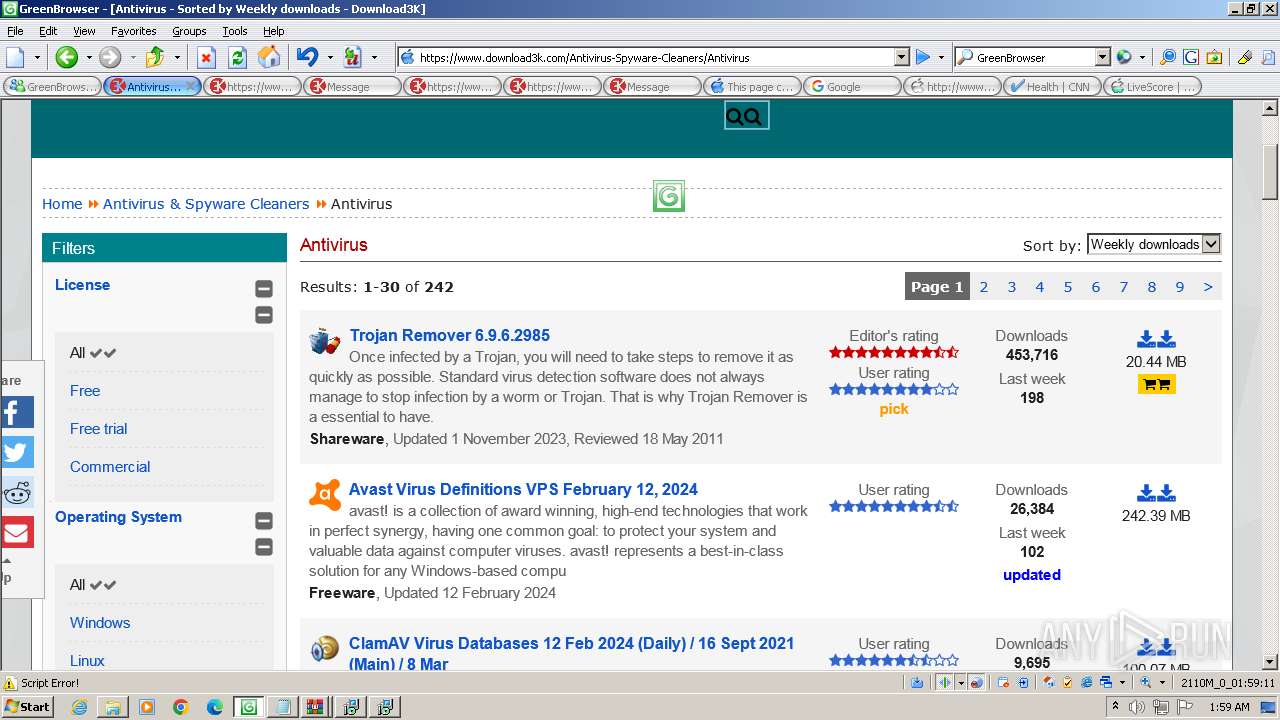
Task: Filter license by Free
Action: (85, 391)
